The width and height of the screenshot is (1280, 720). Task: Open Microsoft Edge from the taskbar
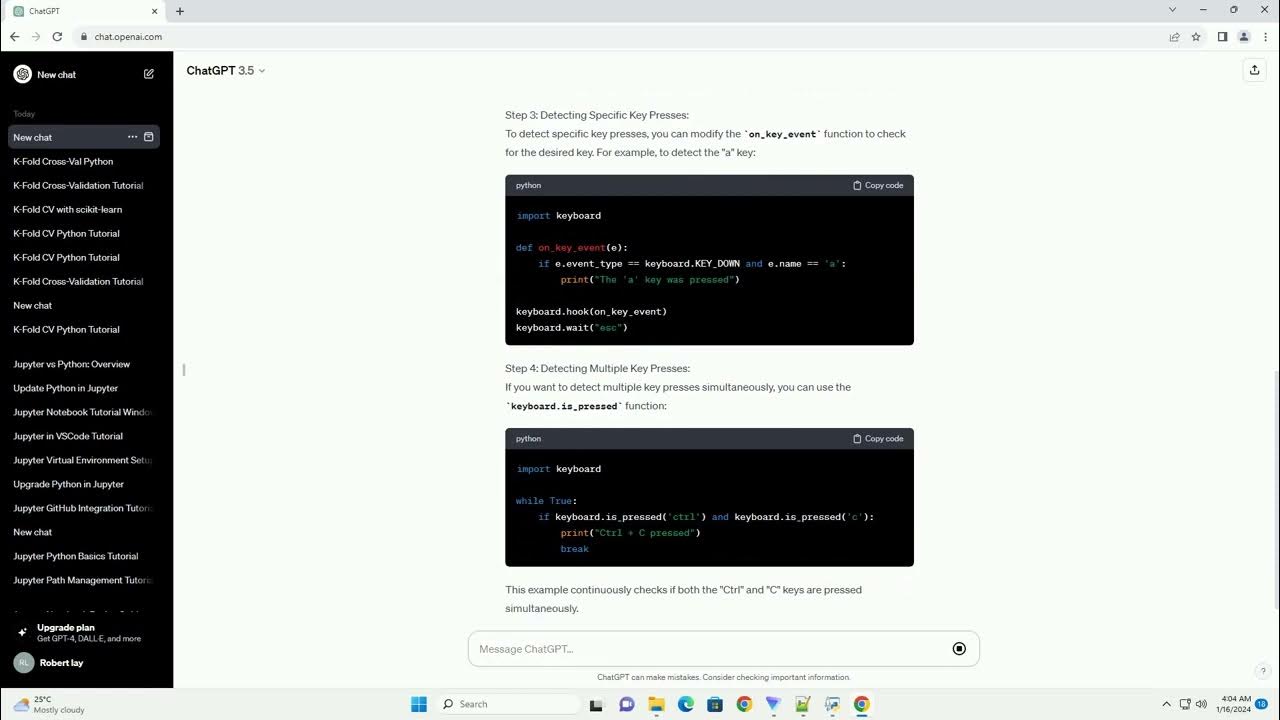pos(685,704)
